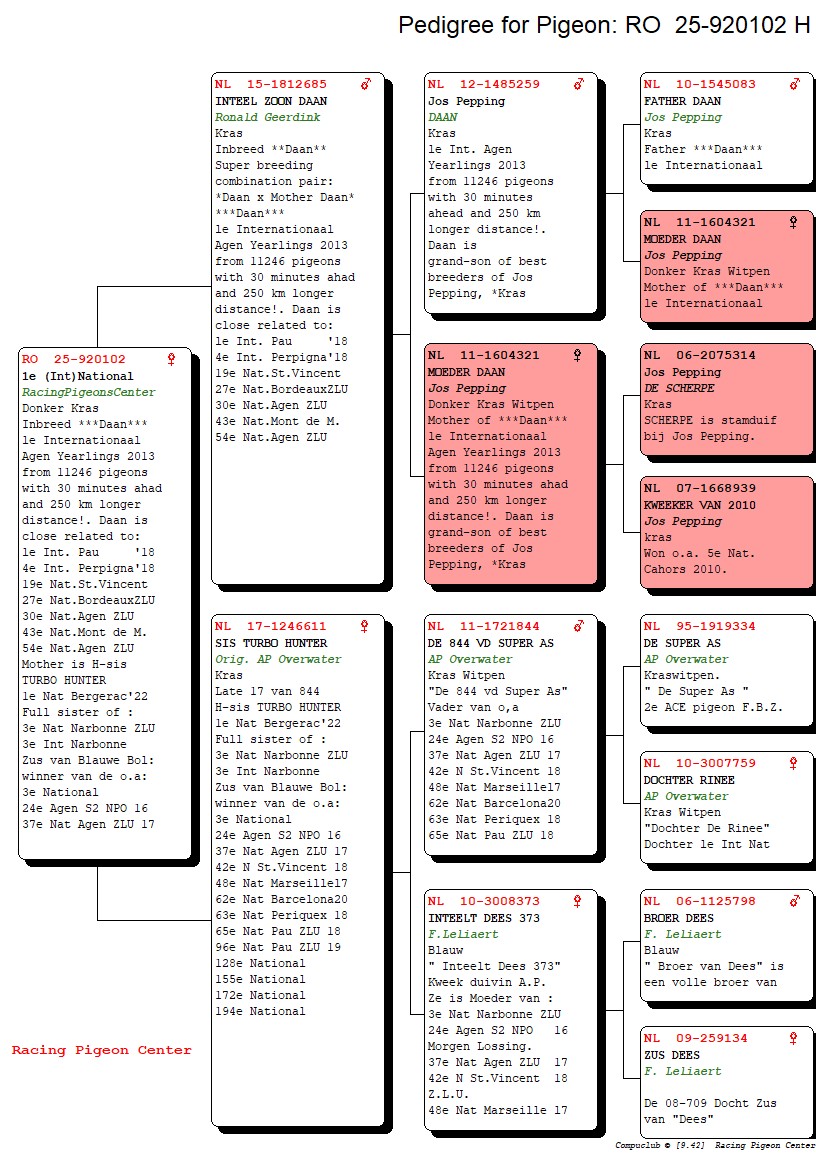Click the female symbol on the NL 10-3007759 card

pyautogui.click(x=794, y=763)
